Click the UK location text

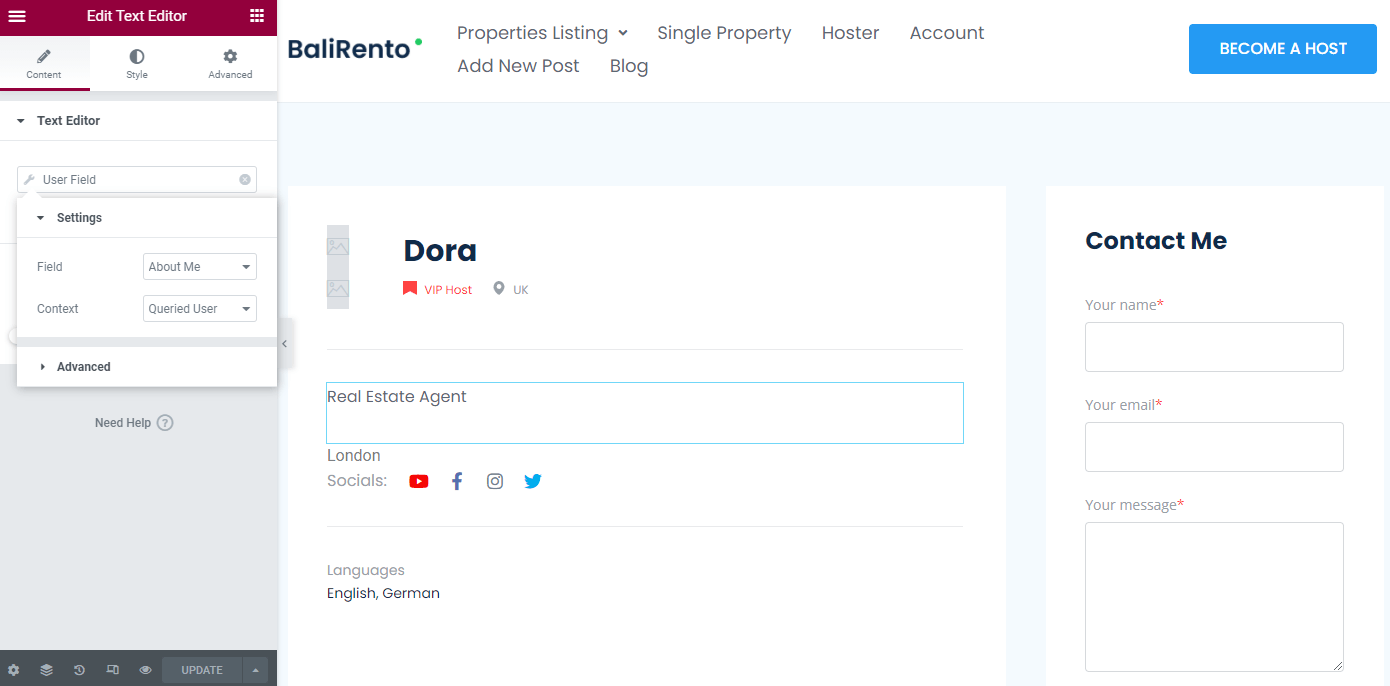coord(521,290)
